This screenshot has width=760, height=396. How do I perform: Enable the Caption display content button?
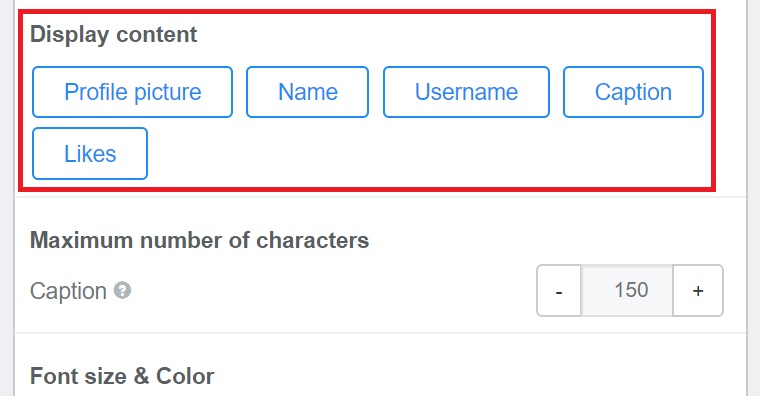point(633,92)
